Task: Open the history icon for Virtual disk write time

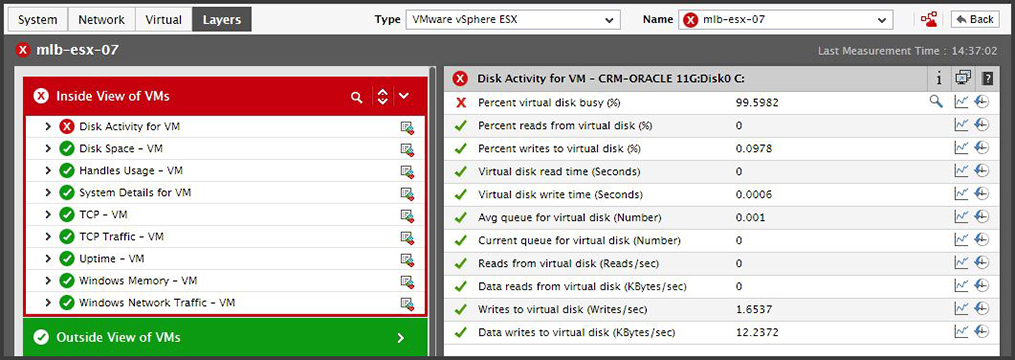Action: coord(982,194)
